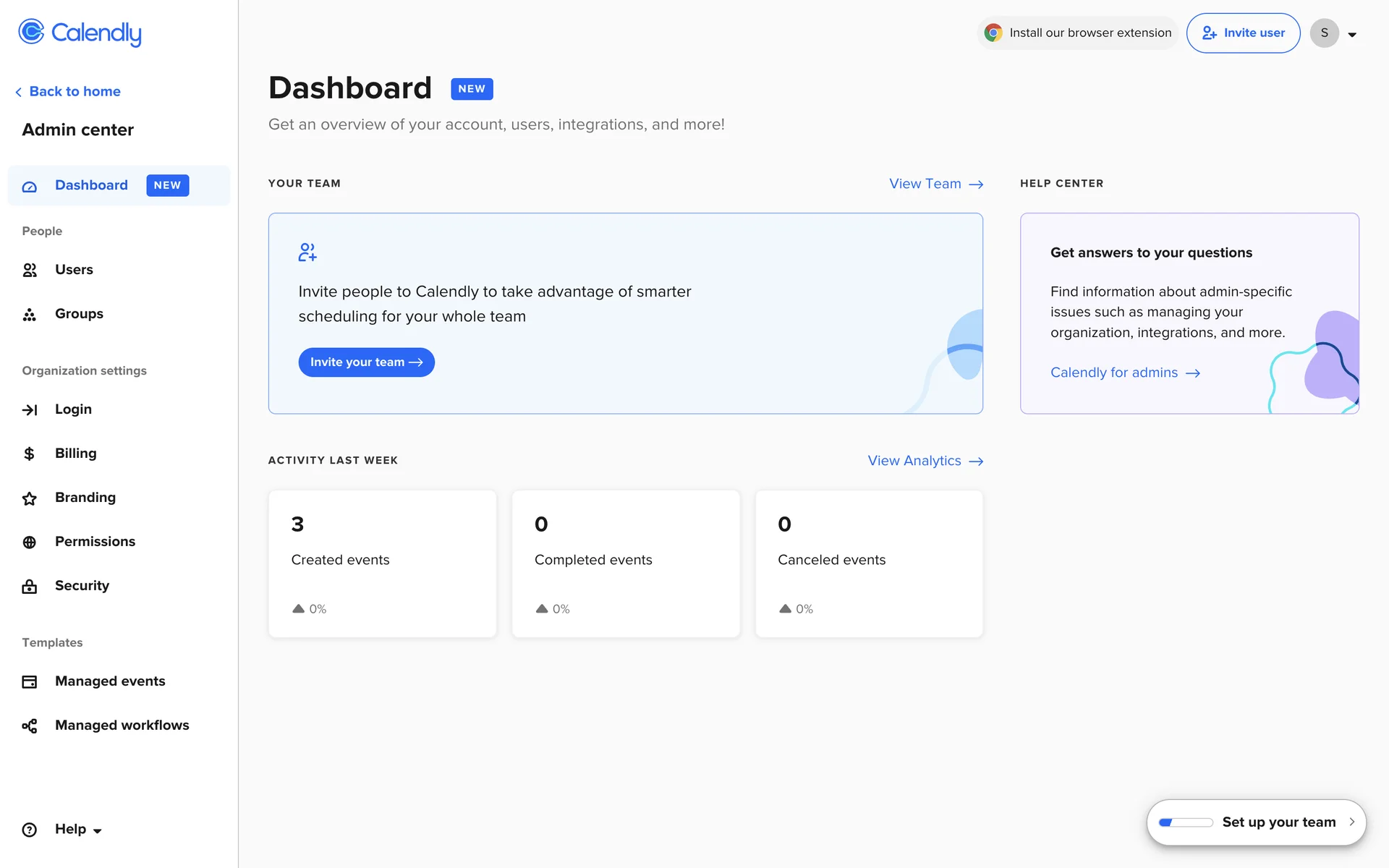The width and height of the screenshot is (1389, 868).
Task: Click the Managed workflows icon
Action: click(x=30, y=726)
